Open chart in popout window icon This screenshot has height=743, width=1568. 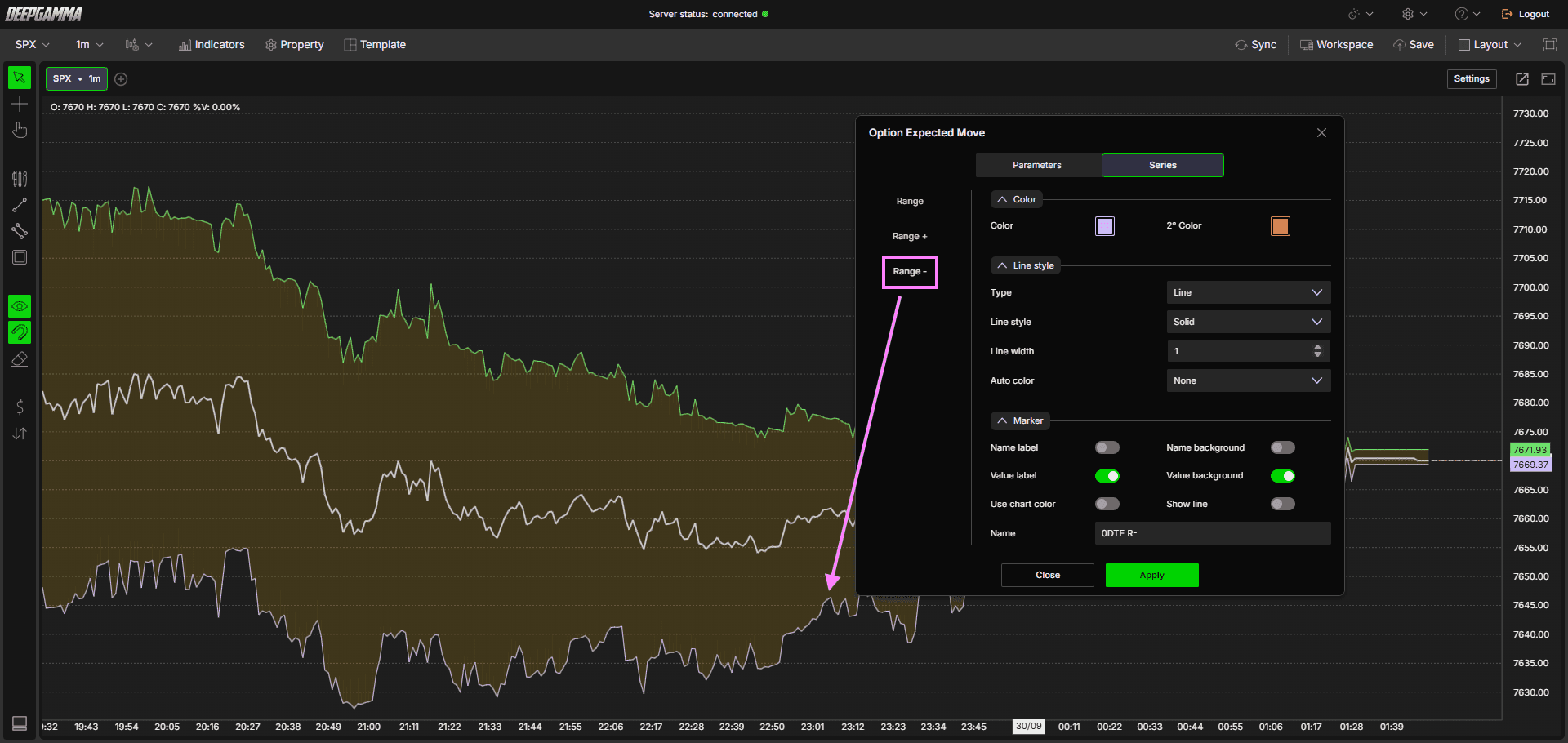(1522, 79)
